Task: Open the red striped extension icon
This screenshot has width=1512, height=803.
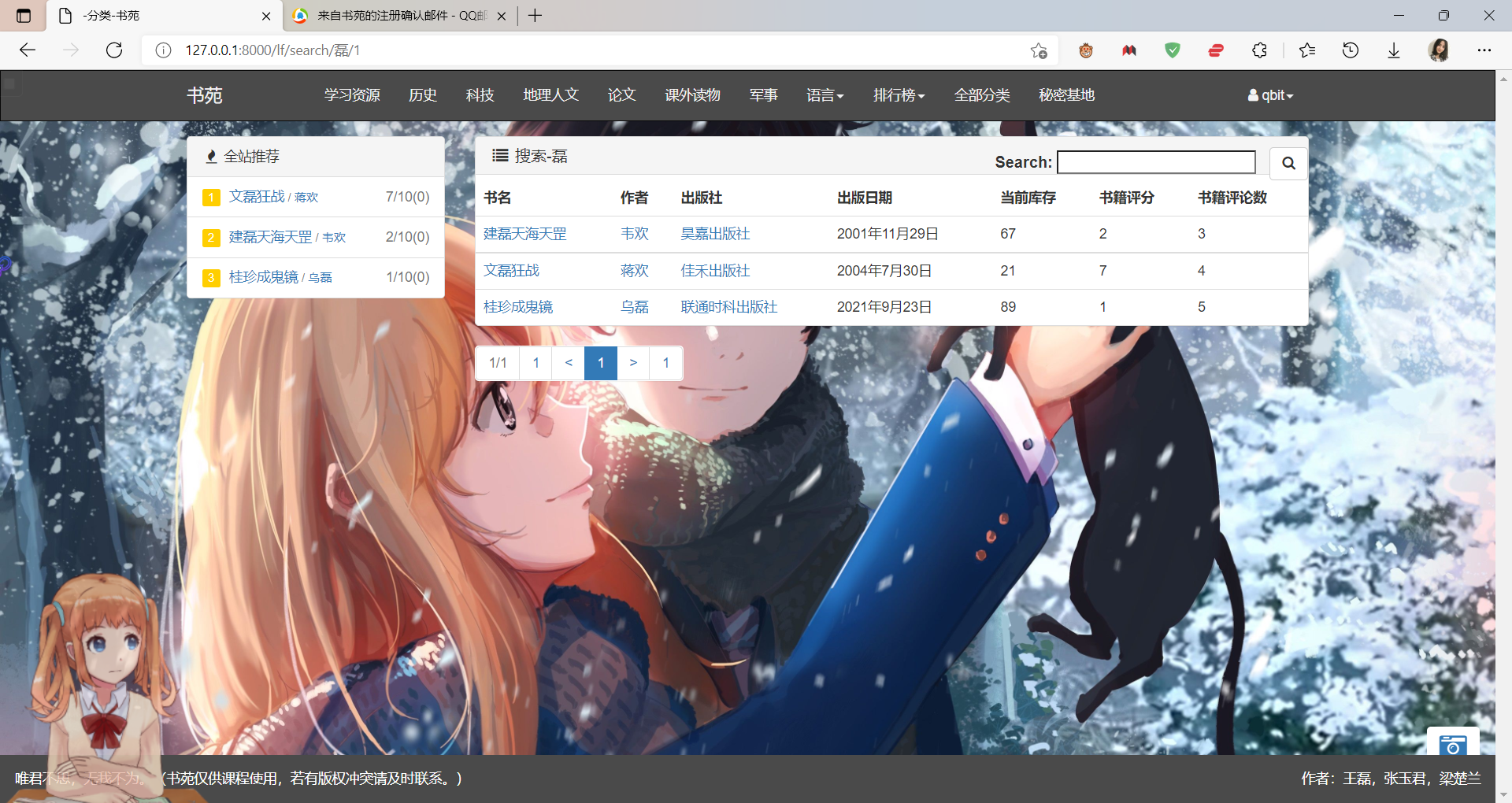Action: pos(1216,50)
